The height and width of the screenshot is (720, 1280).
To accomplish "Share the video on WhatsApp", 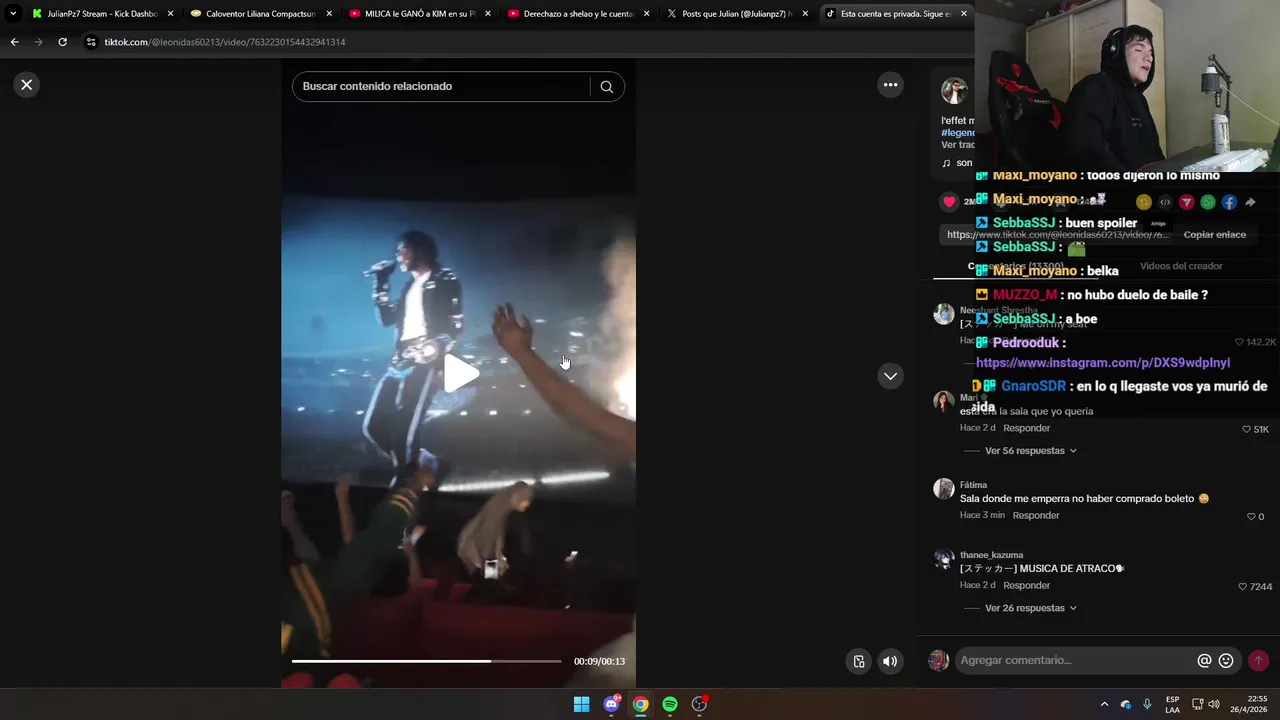I will tap(1208, 202).
